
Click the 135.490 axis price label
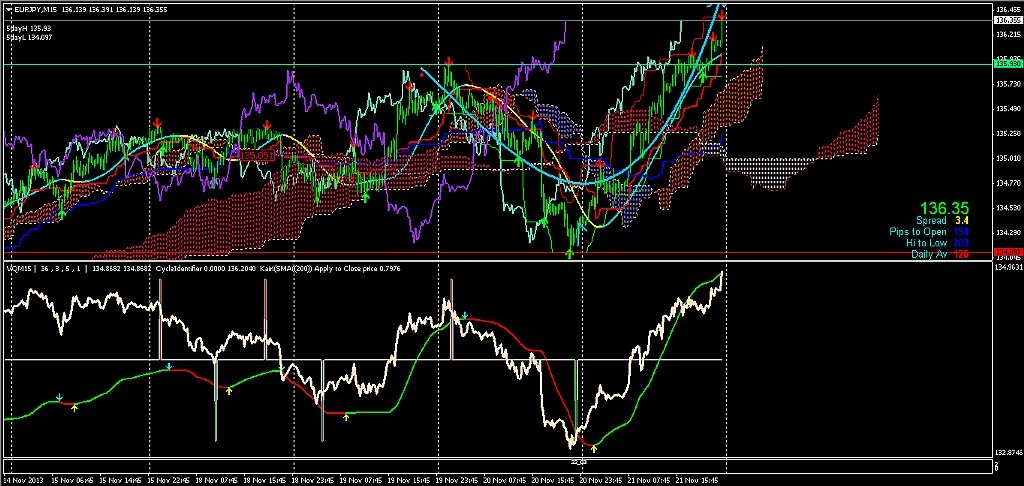point(1009,109)
